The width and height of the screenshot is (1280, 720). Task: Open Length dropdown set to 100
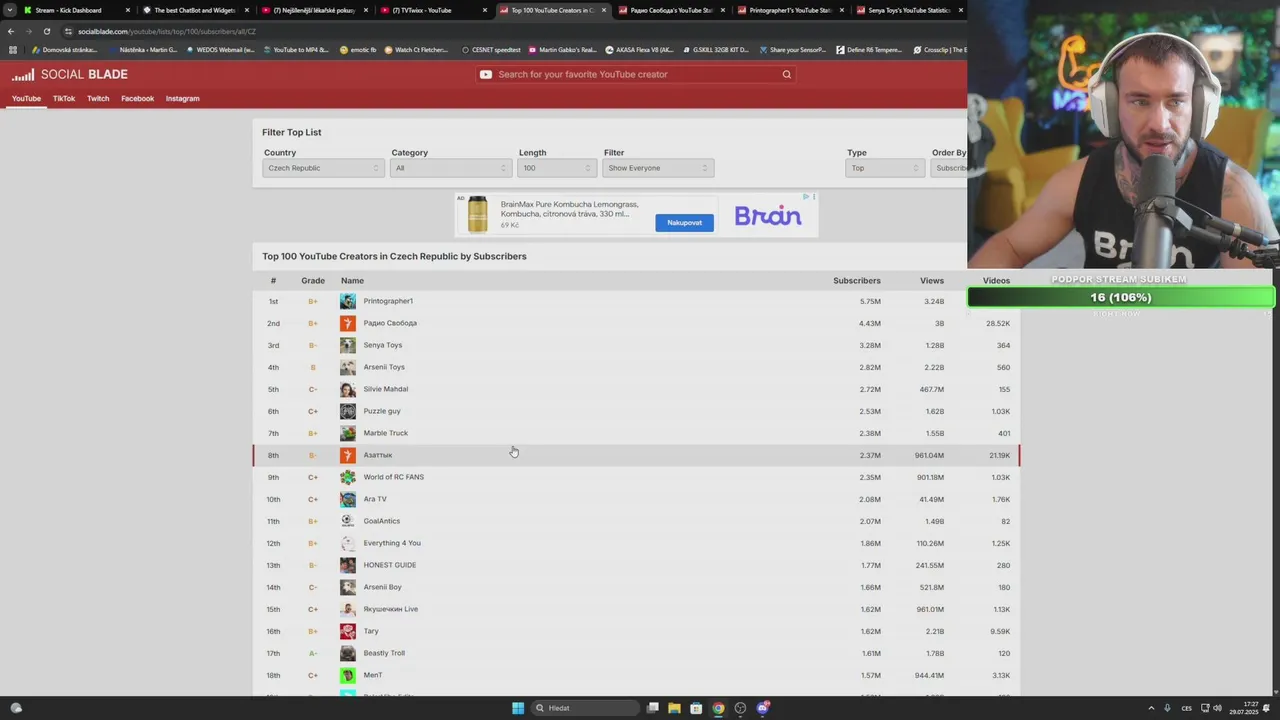click(557, 168)
